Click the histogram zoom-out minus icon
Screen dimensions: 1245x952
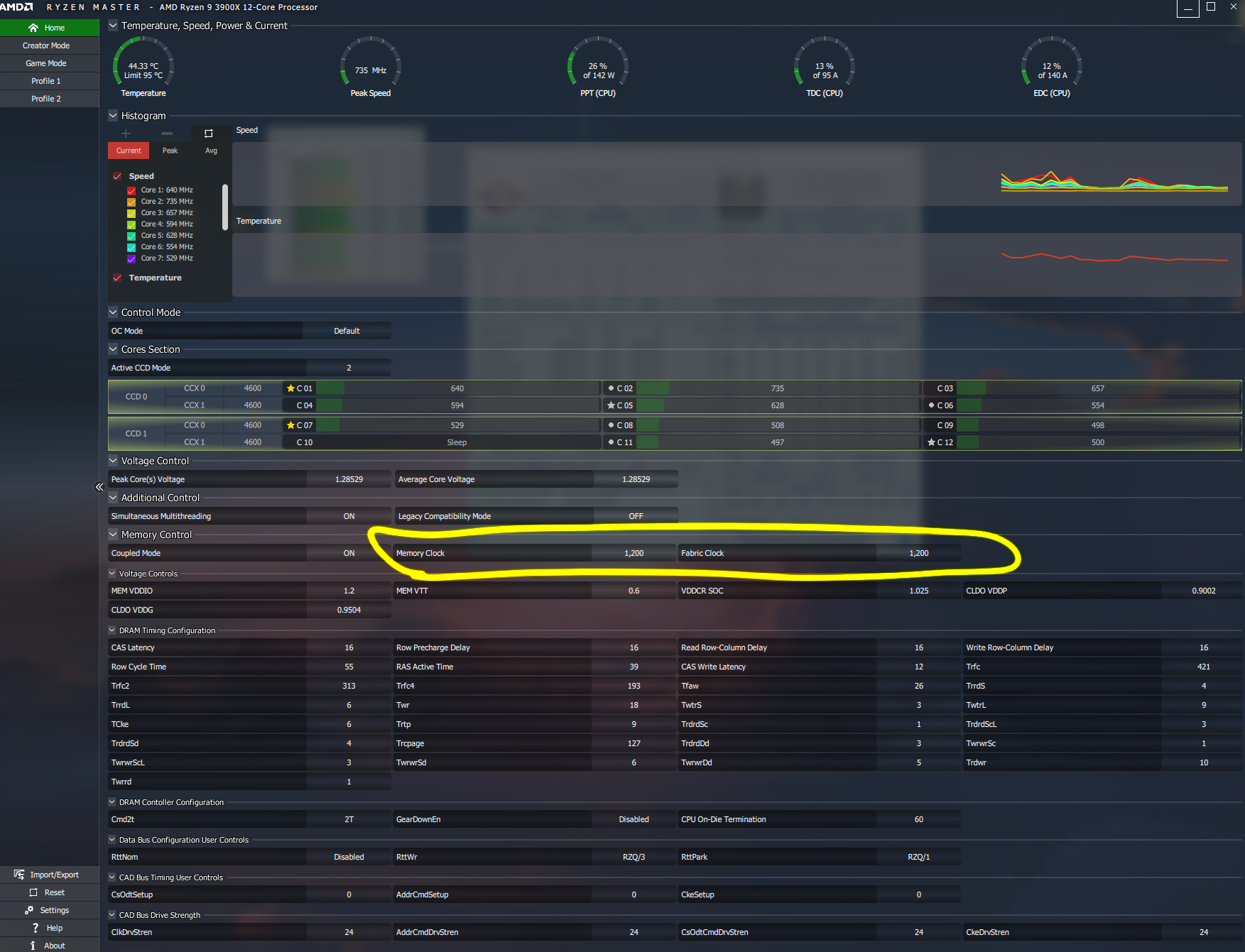pos(167,133)
